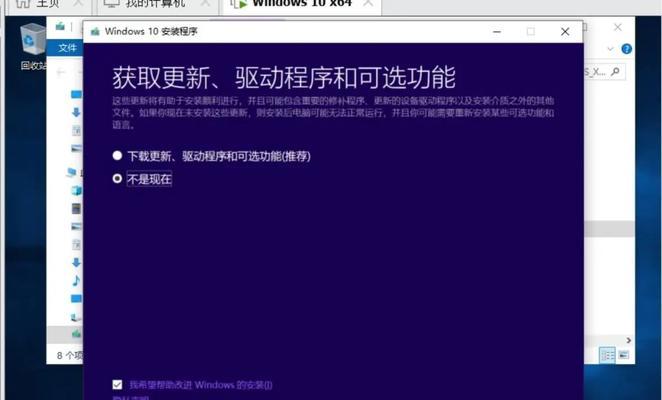Viewport: 662px width, 400px height.
Task: Switch to the 主页 VMware home tab
Action: point(47,6)
